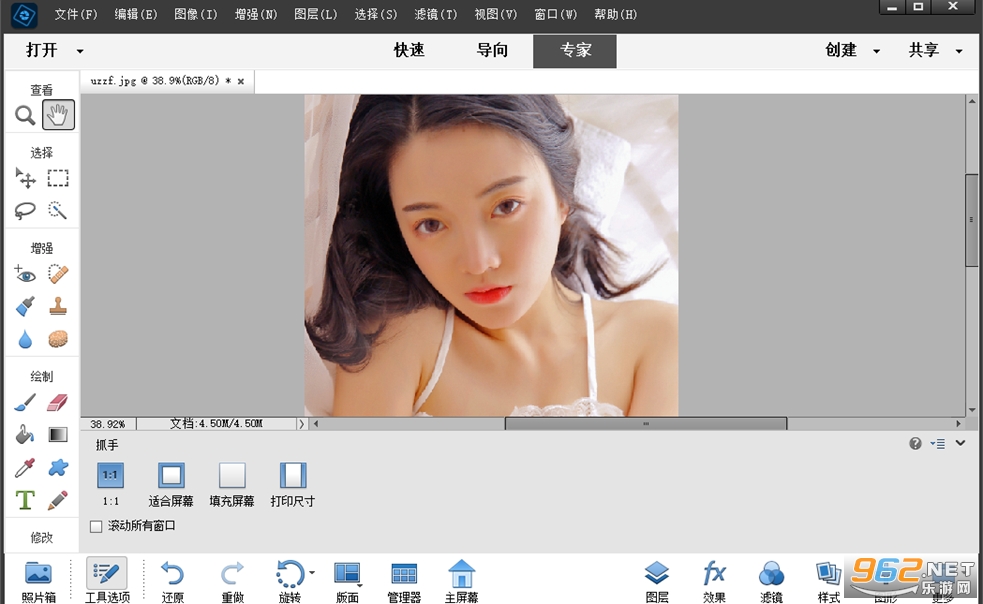Close the uzzf.jpg document tab

241,81
